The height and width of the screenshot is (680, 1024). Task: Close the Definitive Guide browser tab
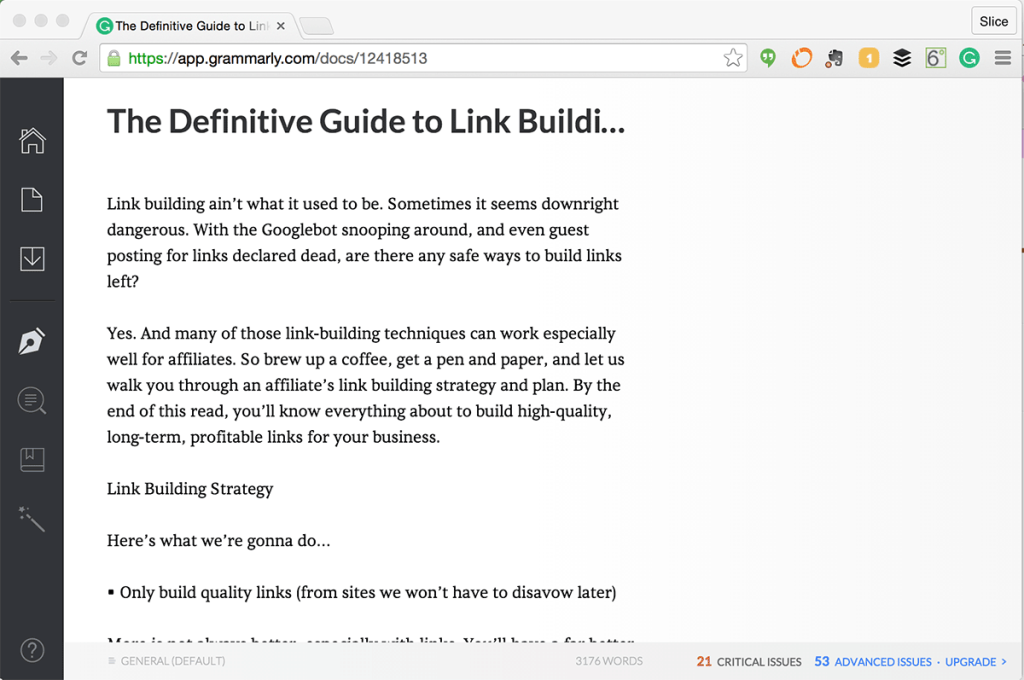pyautogui.click(x=281, y=26)
